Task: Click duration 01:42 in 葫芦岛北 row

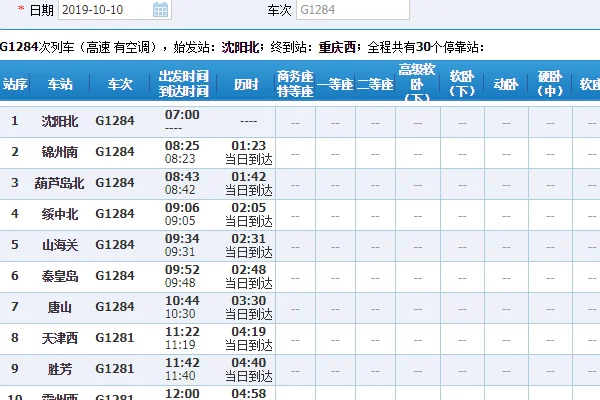Action: click(249, 176)
